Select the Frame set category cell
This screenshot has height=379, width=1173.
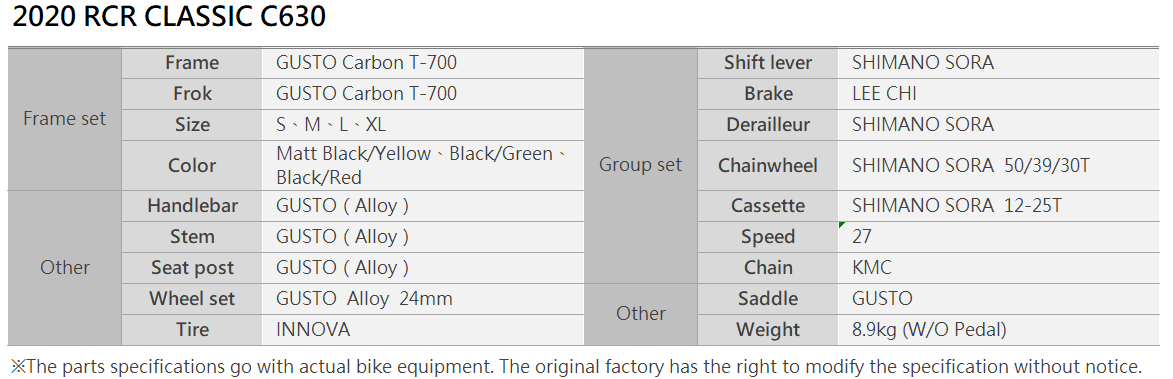[65, 119]
